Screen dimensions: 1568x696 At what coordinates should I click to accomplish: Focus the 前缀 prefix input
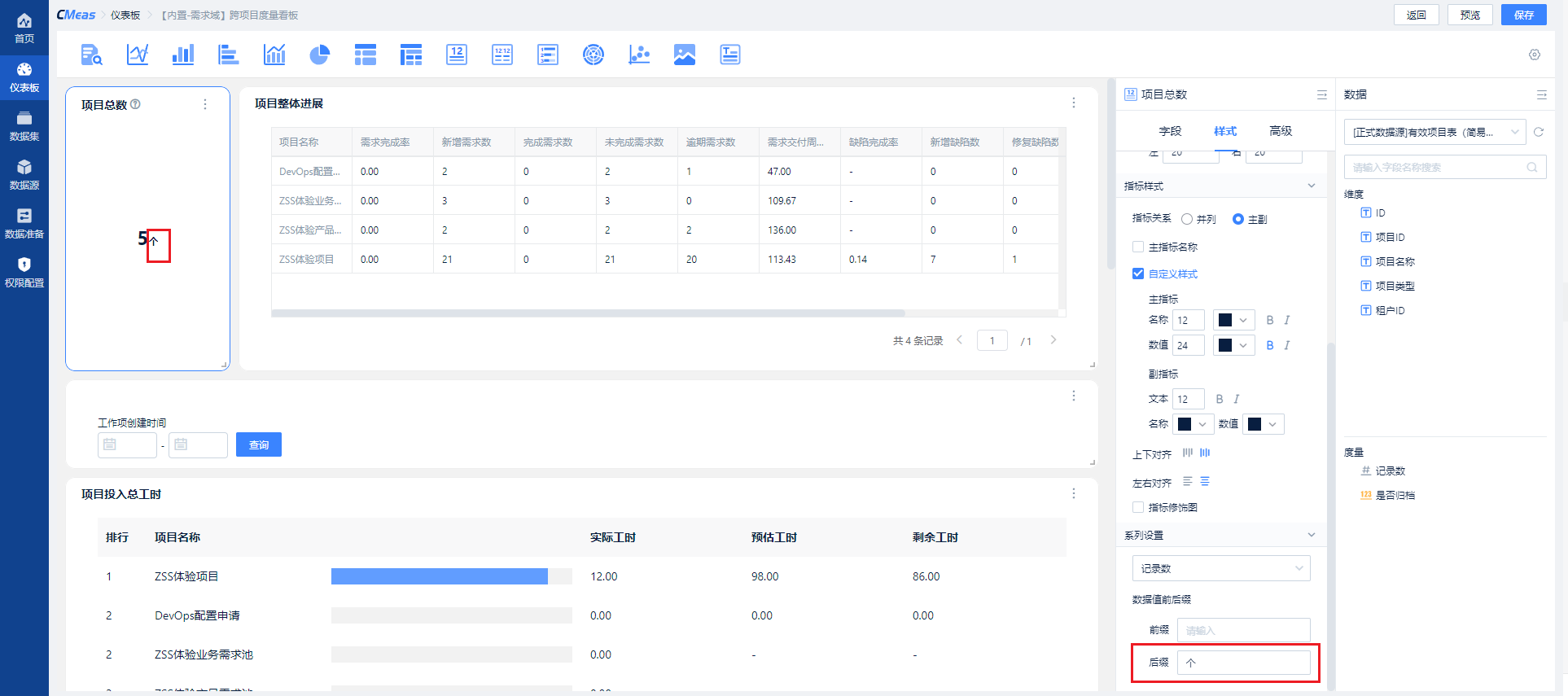pyautogui.click(x=1244, y=630)
